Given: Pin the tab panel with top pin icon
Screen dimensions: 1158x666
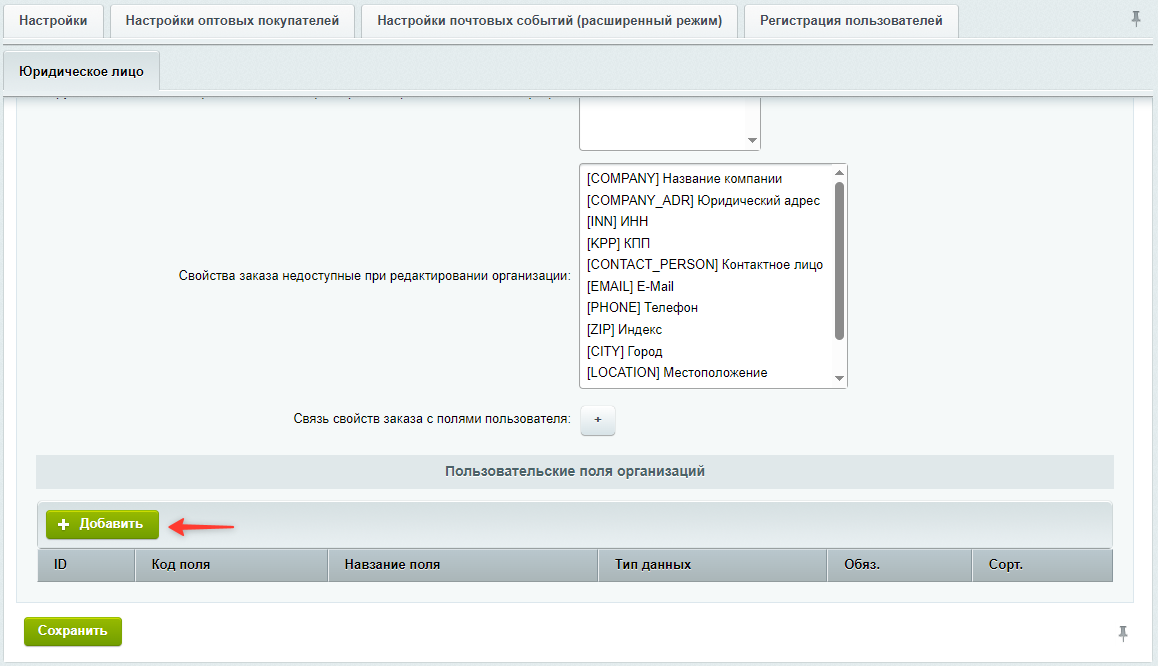Looking at the screenshot, I should point(1136,18).
